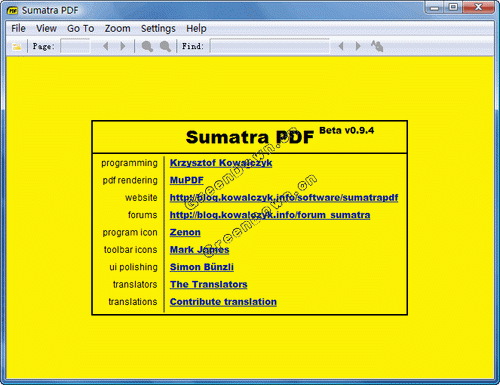Click the second magnifier zoom icon
The width and height of the screenshot is (500, 385).
(x=165, y=46)
